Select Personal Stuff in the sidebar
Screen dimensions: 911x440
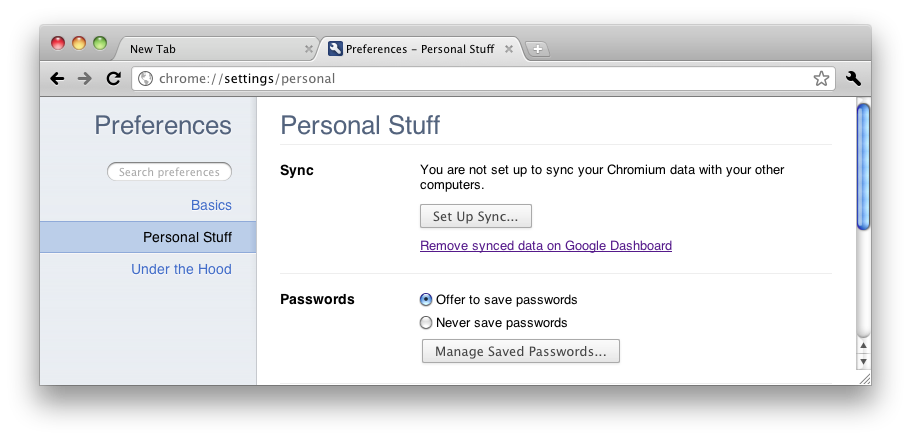[x=187, y=237]
